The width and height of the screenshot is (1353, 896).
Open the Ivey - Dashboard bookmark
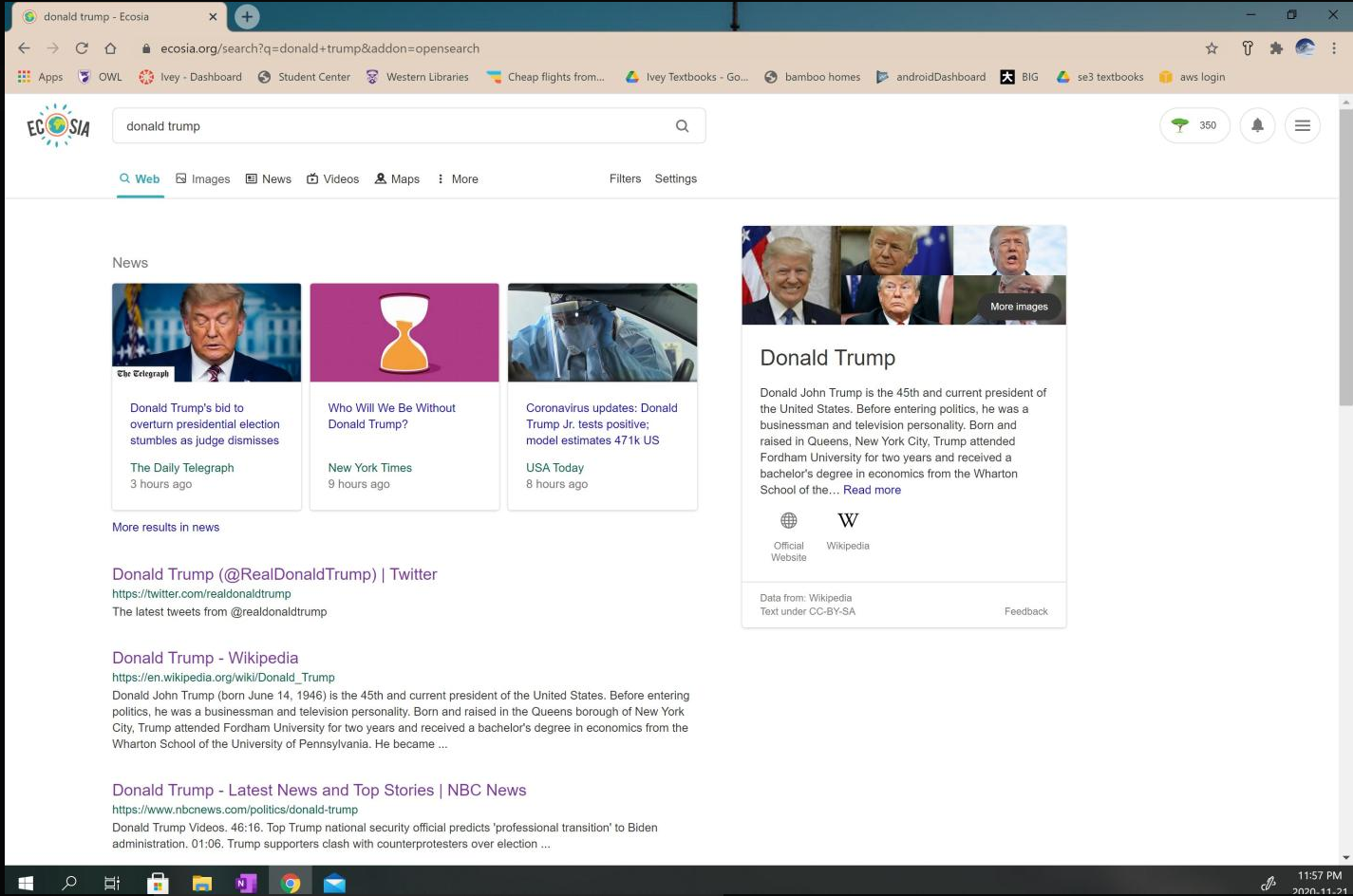pyautogui.click(x=190, y=77)
